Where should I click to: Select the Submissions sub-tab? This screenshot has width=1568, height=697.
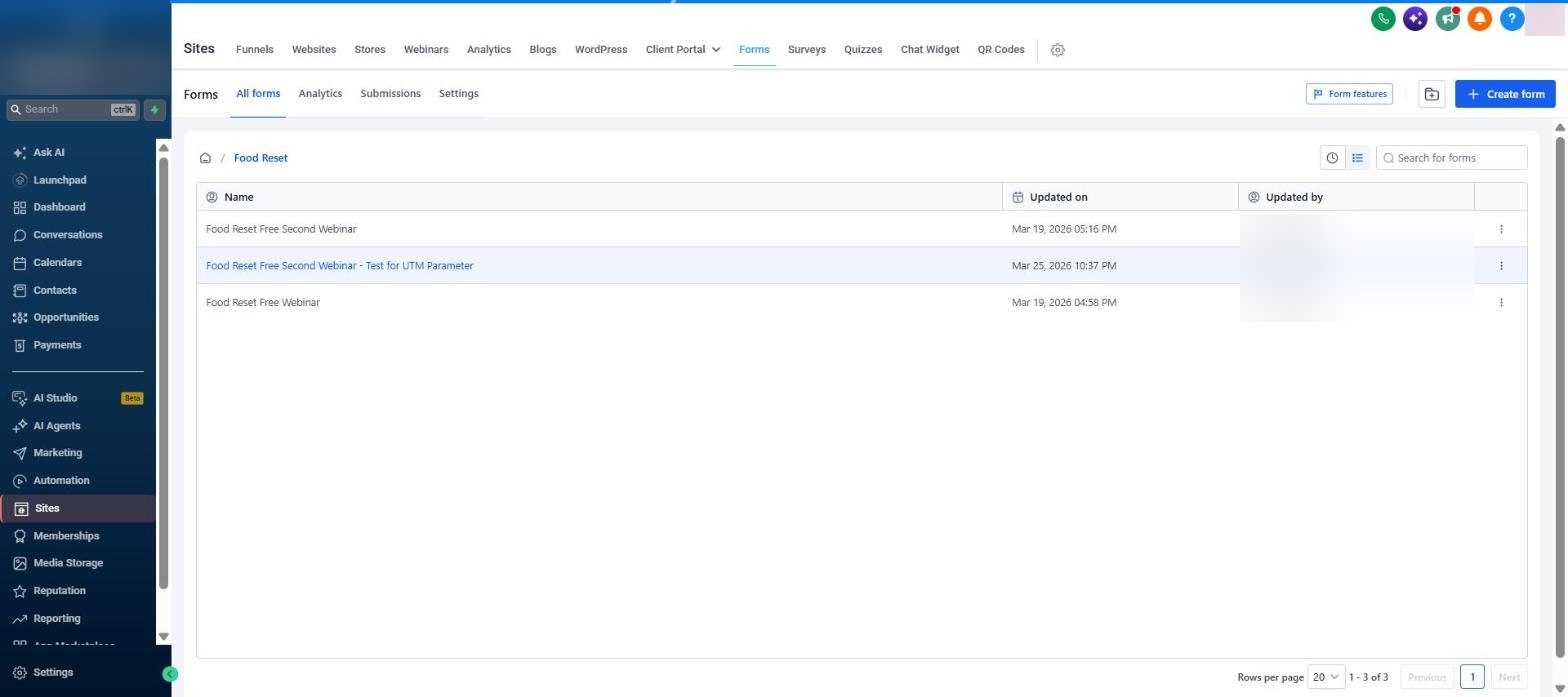point(390,94)
